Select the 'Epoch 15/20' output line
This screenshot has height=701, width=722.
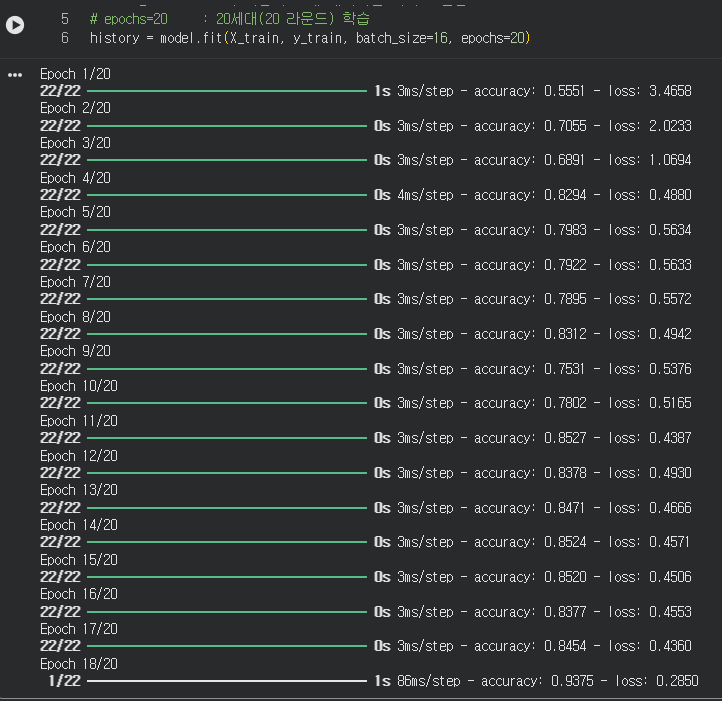pyautogui.click(x=79, y=560)
